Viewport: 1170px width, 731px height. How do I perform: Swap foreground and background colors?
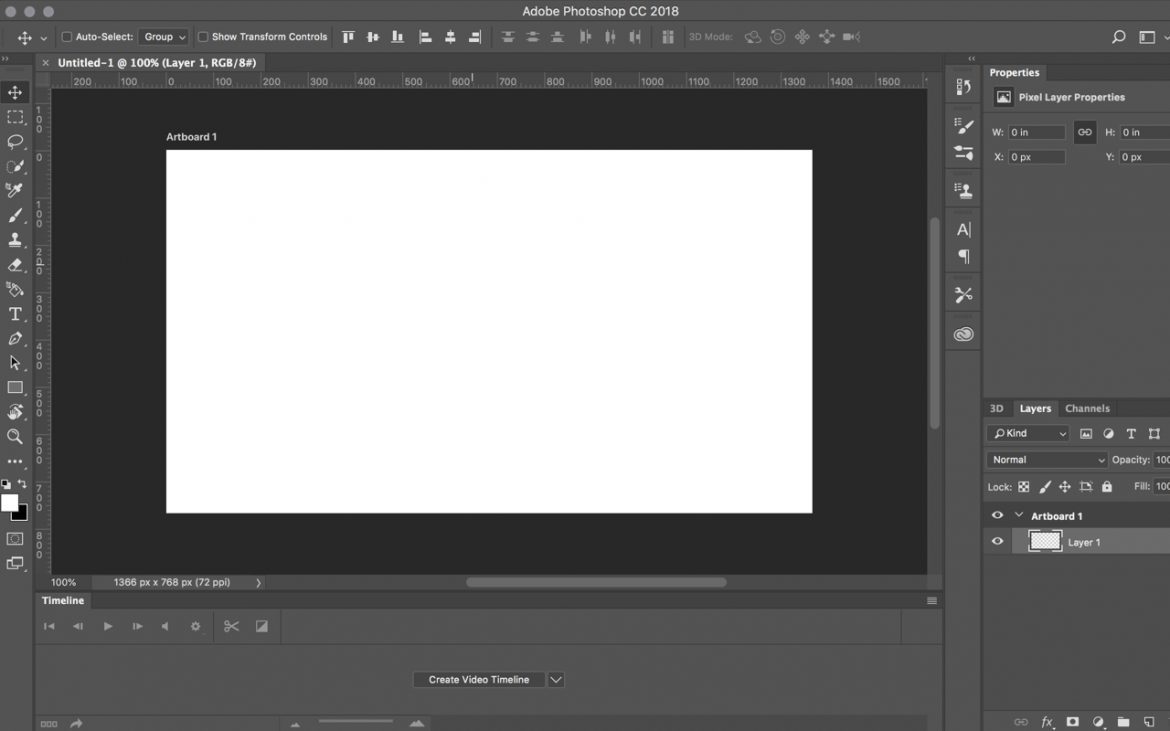[x=22, y=484]
